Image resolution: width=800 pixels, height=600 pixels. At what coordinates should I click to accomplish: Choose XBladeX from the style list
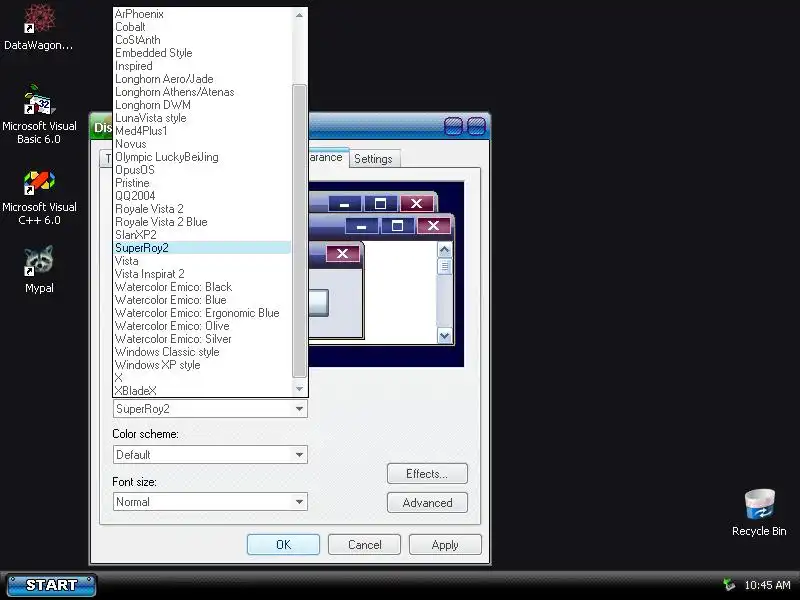202,391
